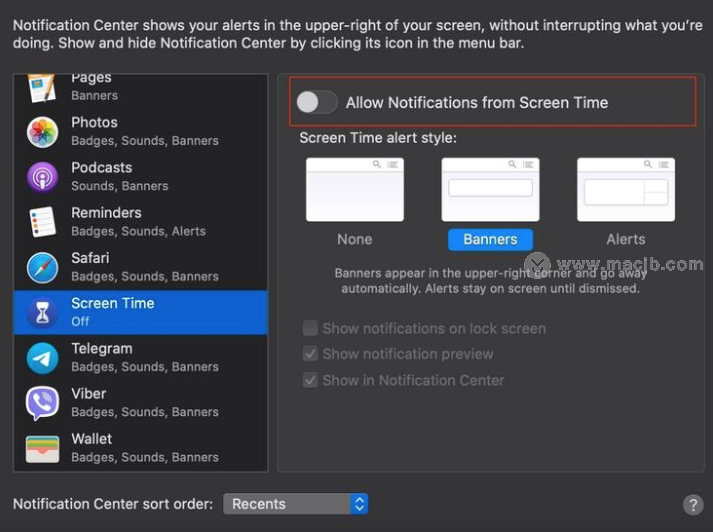The width and height of the screenshot is (713, 532).
Task: Click the None style label
Action: (355, 239)
